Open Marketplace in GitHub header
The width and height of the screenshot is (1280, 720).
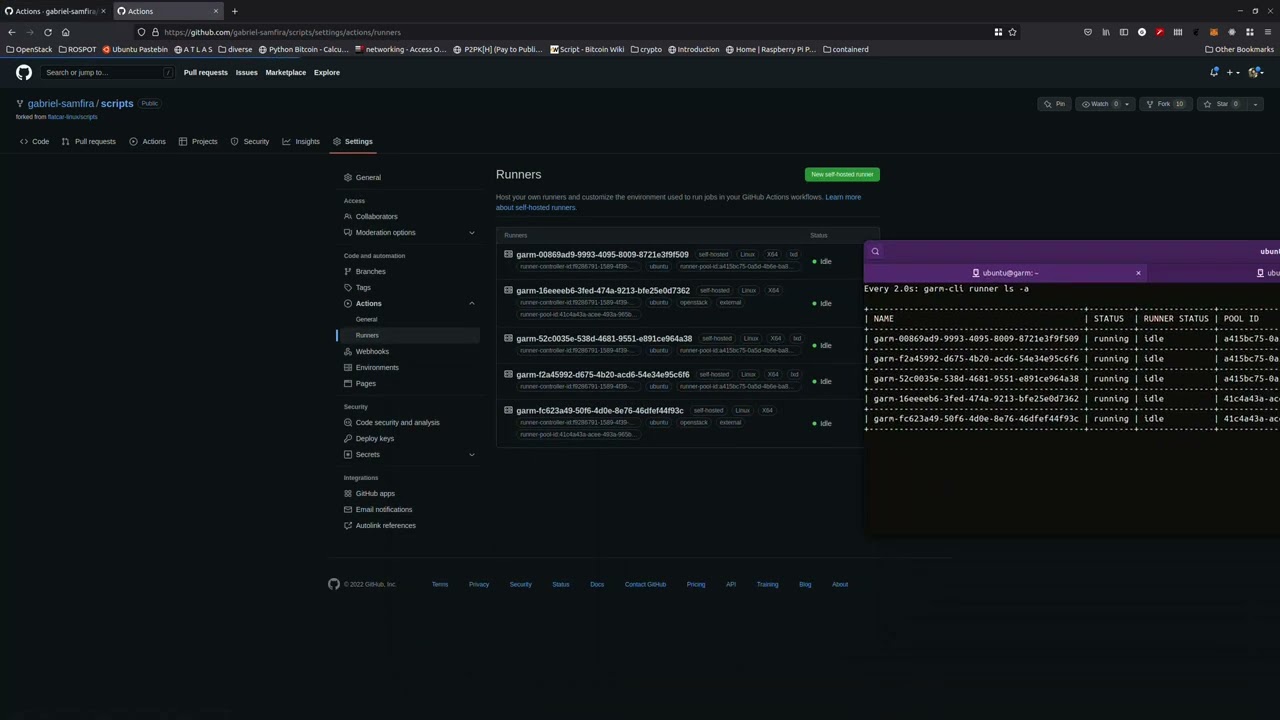click(285, 72)
